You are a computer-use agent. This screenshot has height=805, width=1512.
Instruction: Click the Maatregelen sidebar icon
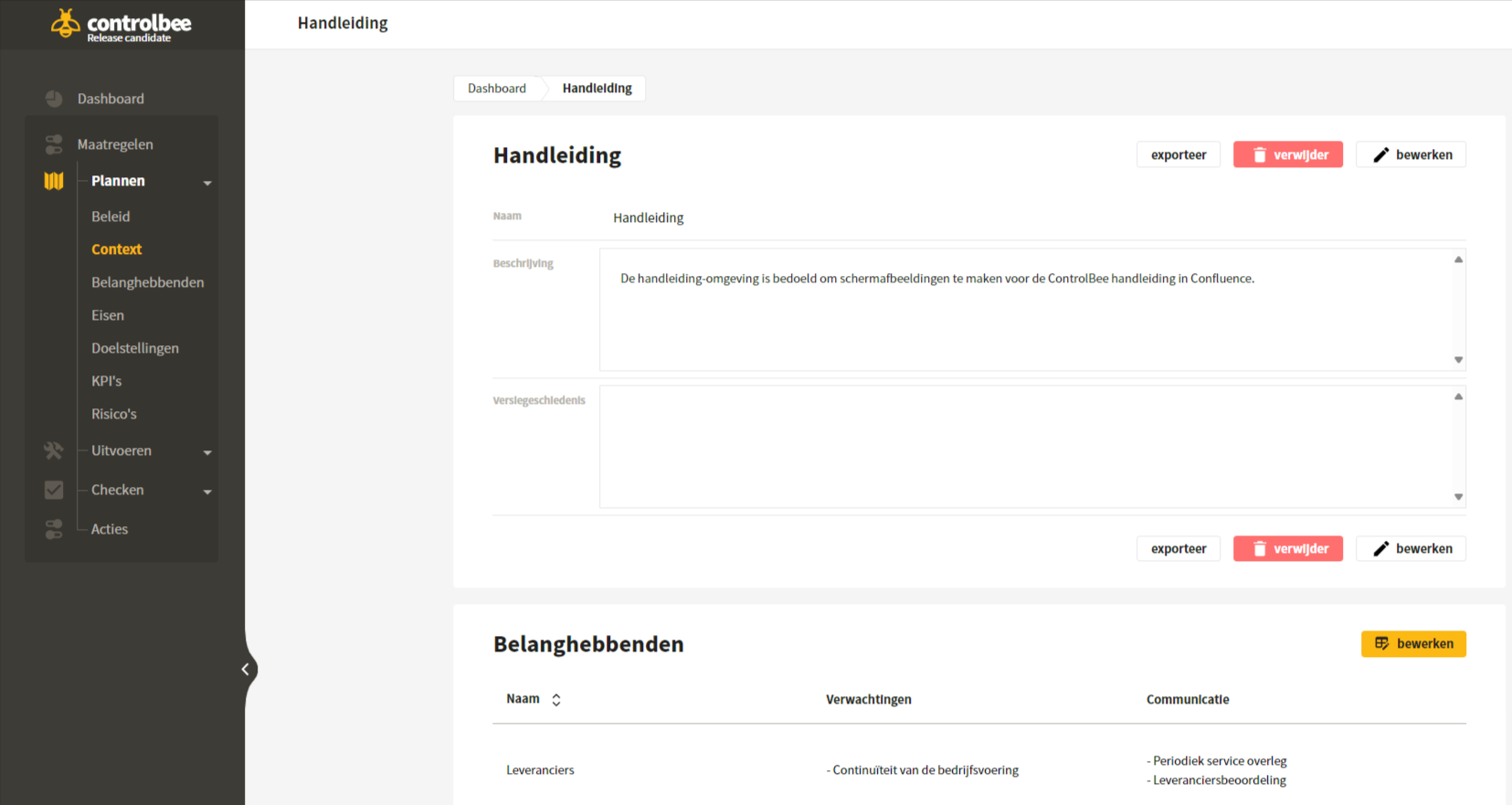coord(54,144)
